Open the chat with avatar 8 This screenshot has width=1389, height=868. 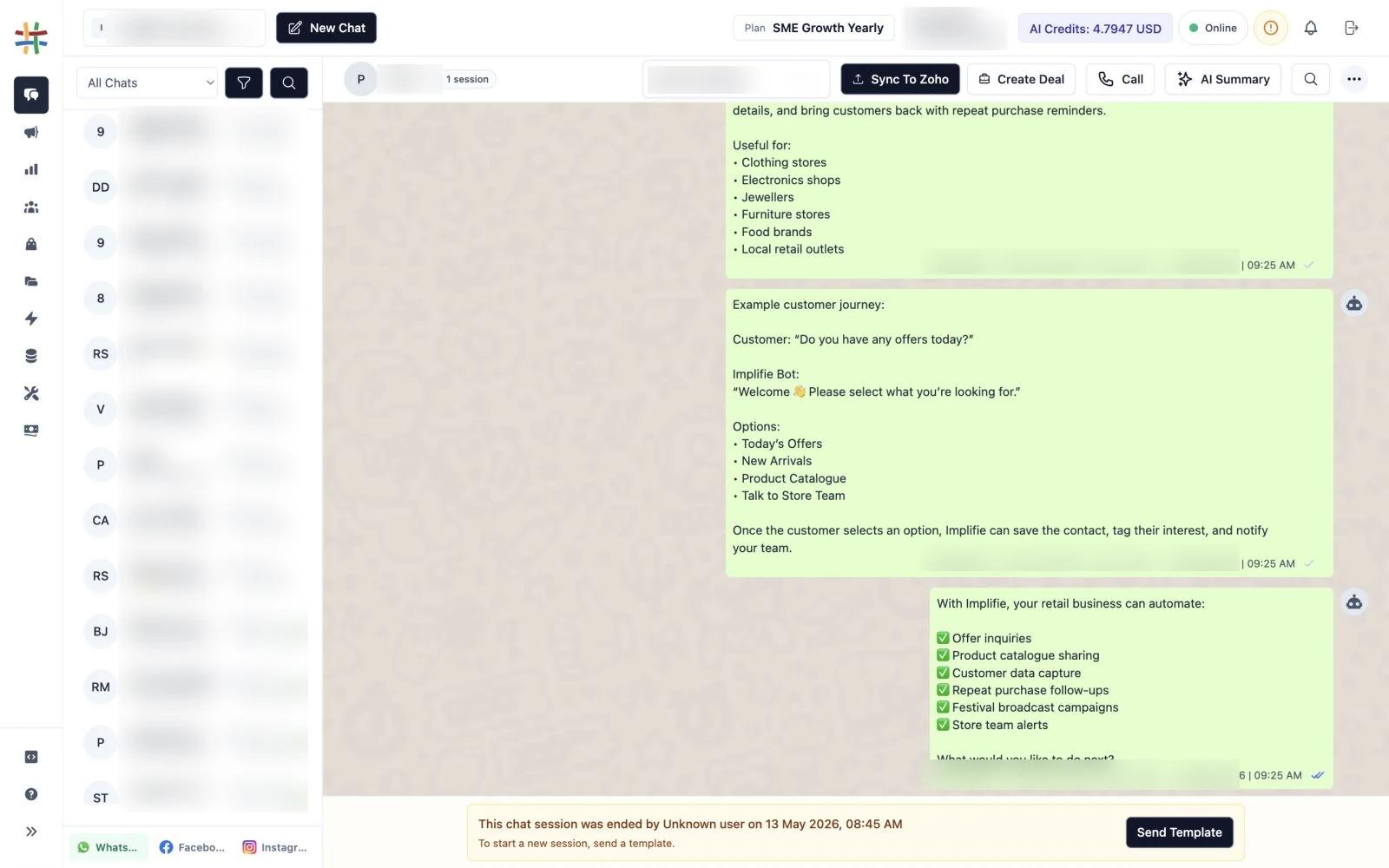click(x=193, y=298)
